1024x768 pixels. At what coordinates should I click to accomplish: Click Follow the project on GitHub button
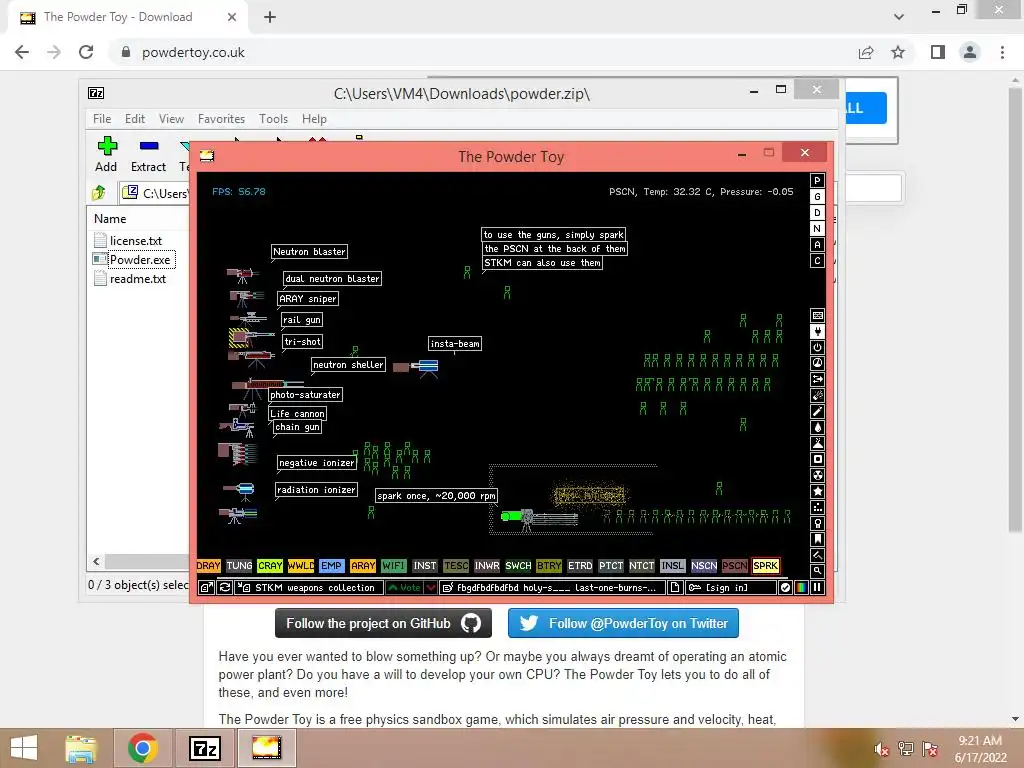tap(383, 623)
